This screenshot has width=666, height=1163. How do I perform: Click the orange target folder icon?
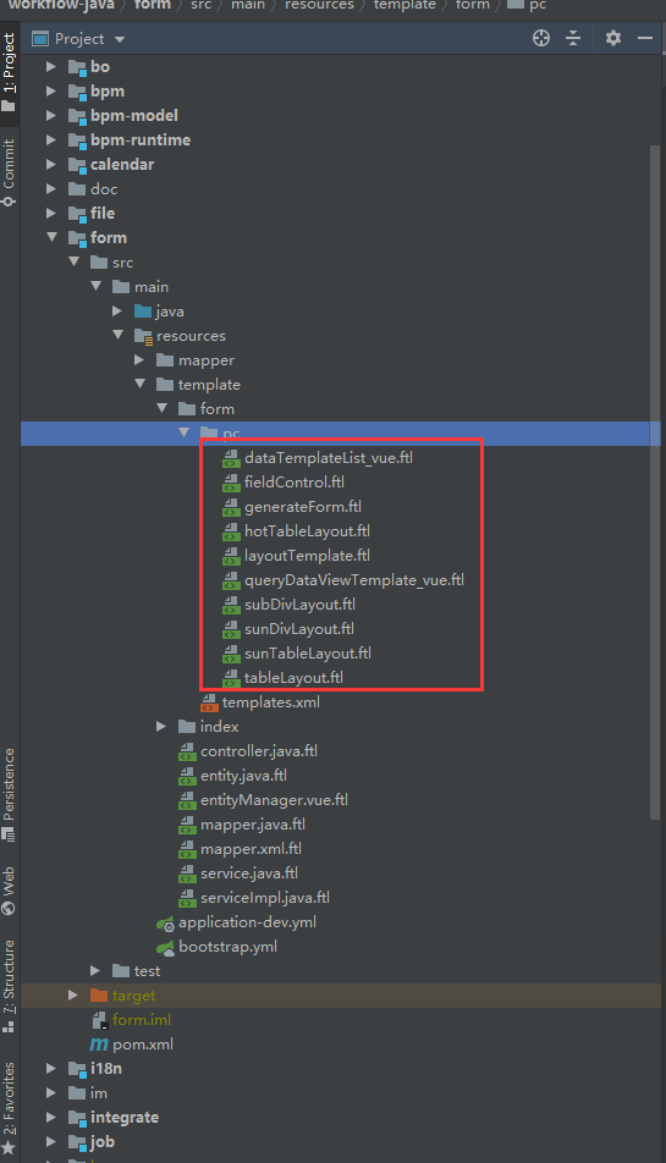point(99,995)
